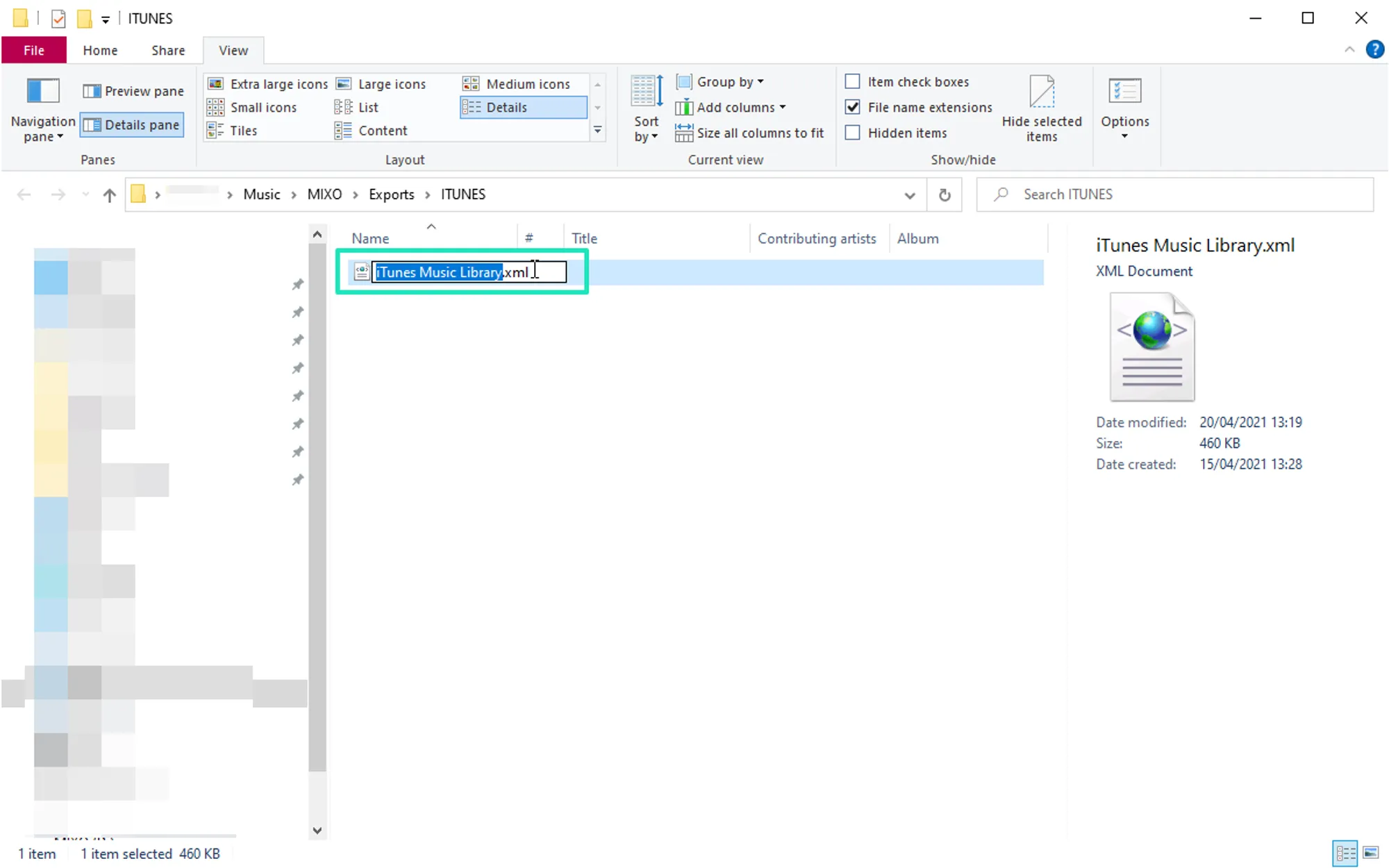The image size is (1389, 868).
Task: Go up one folder level
Action: [109, 195]
